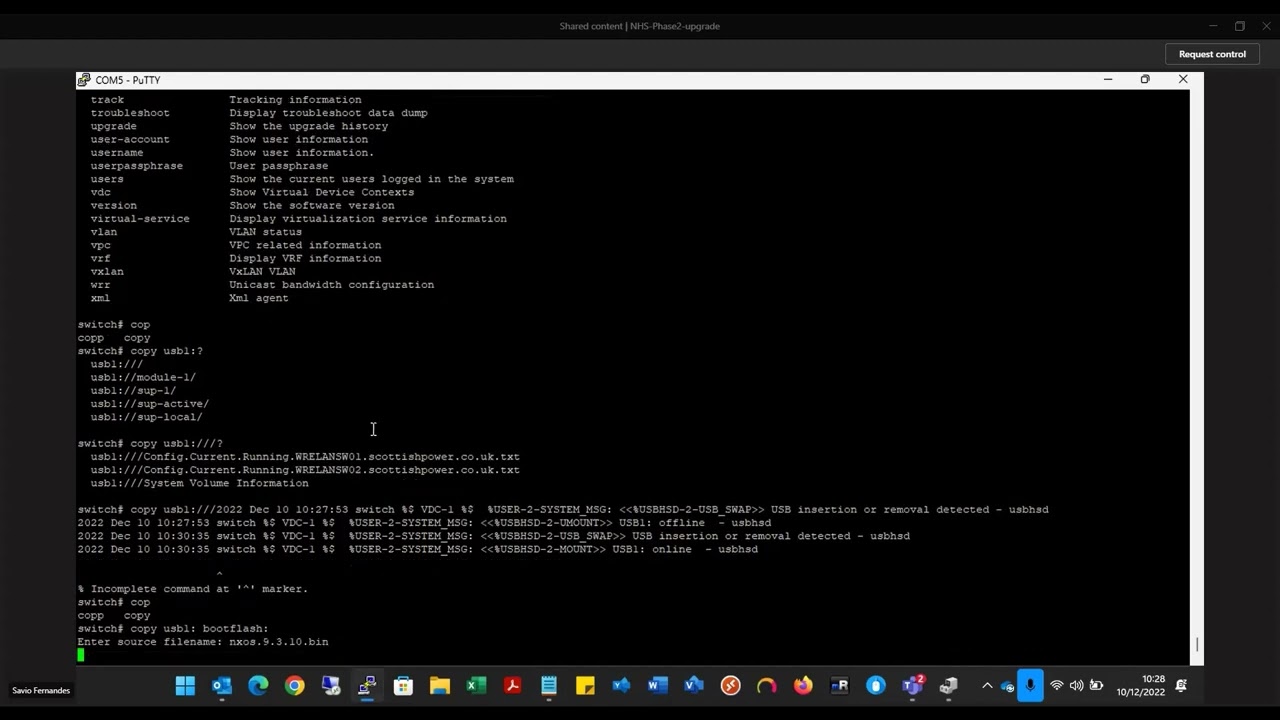Viewport: 1280px width, 720px height.
Task: Launch Microsoft Edge from the taskbar
Action: (x=258, y=685)
